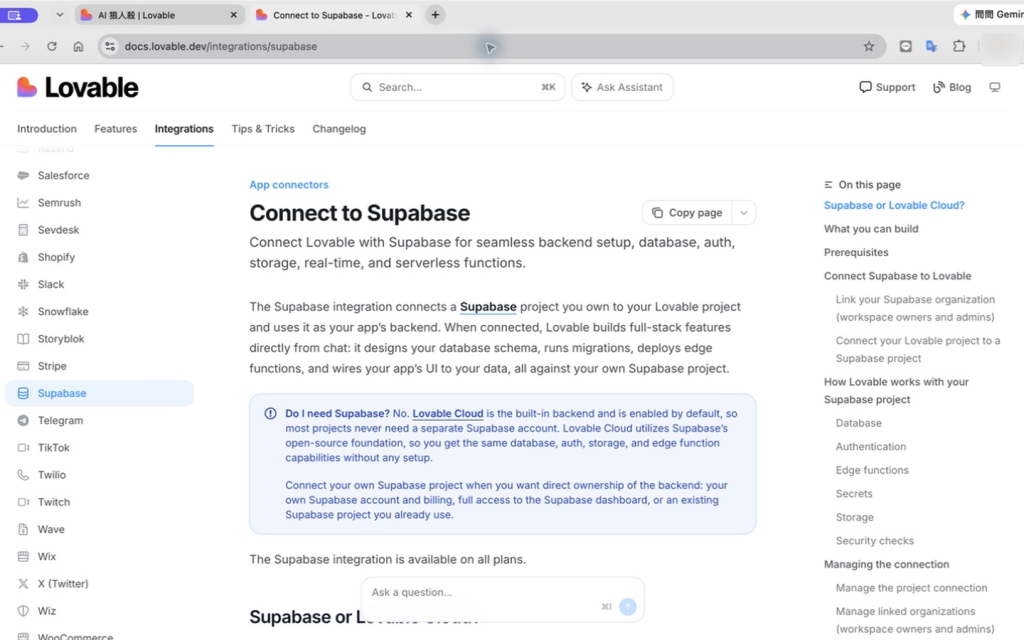Jump to Connect Supabase to Lovable section
The image size is (1024, 640).
pos(897,276)
